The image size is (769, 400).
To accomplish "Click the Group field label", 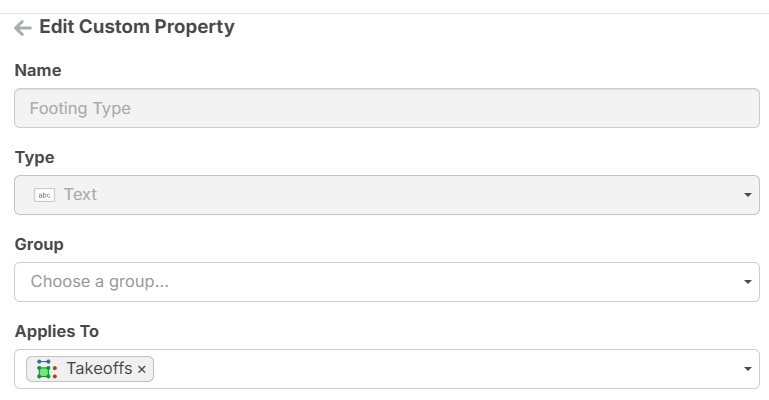I will coord(39,244).
